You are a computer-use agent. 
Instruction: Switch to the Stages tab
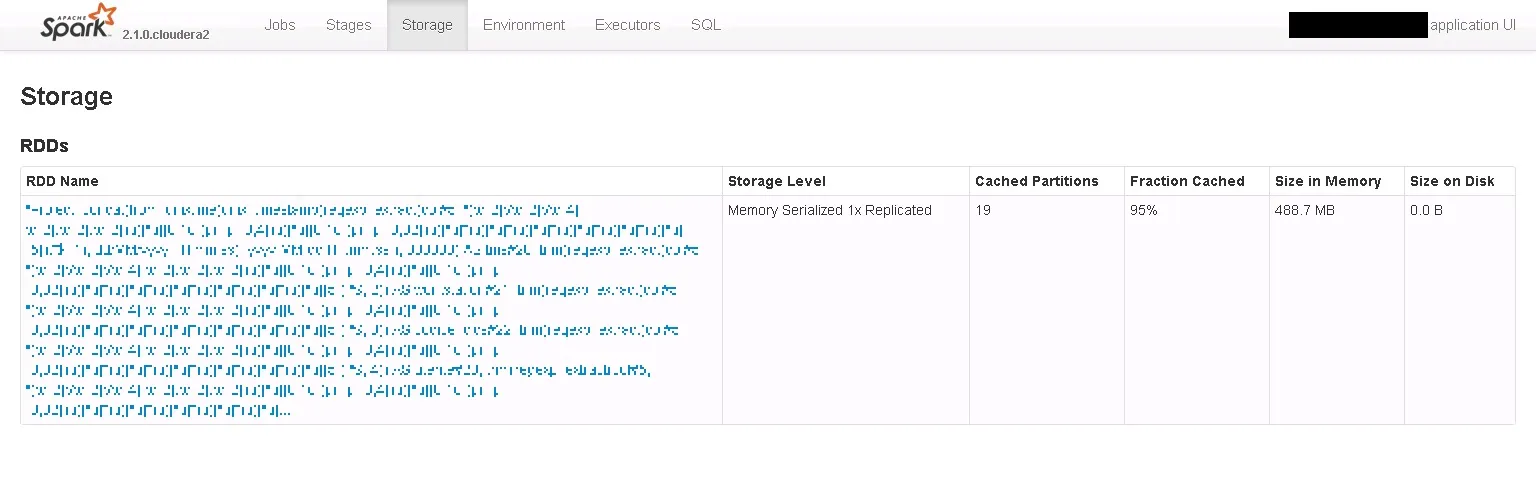click(x=348, y=25)
